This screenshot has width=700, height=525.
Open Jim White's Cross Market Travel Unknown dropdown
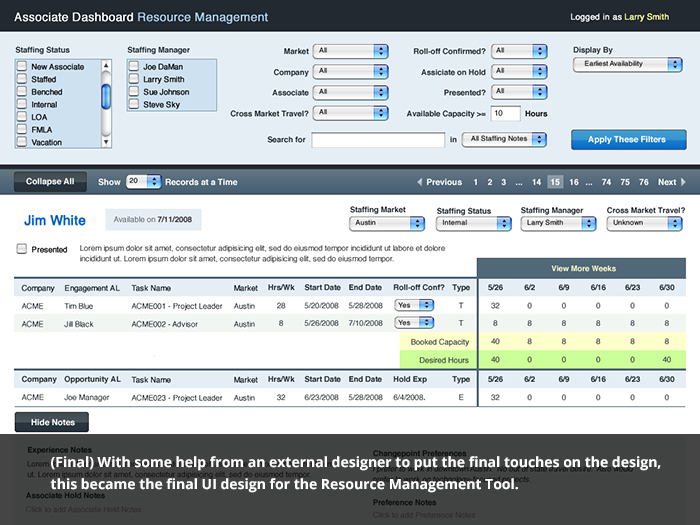tap(645, 223)
